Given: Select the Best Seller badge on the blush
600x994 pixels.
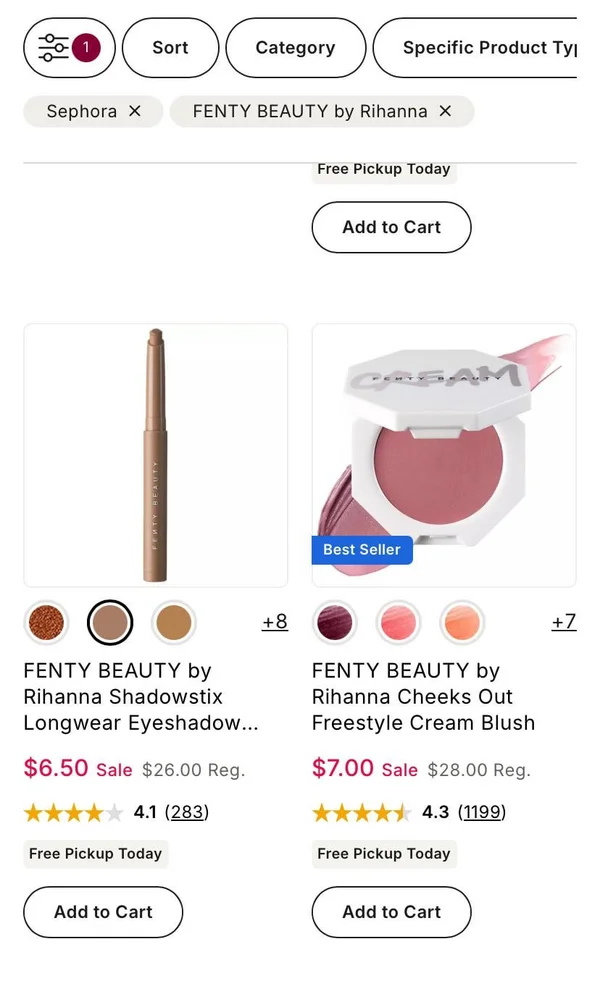Looking at the screenshot, I should pyautogui.click(x=362, y=549).
